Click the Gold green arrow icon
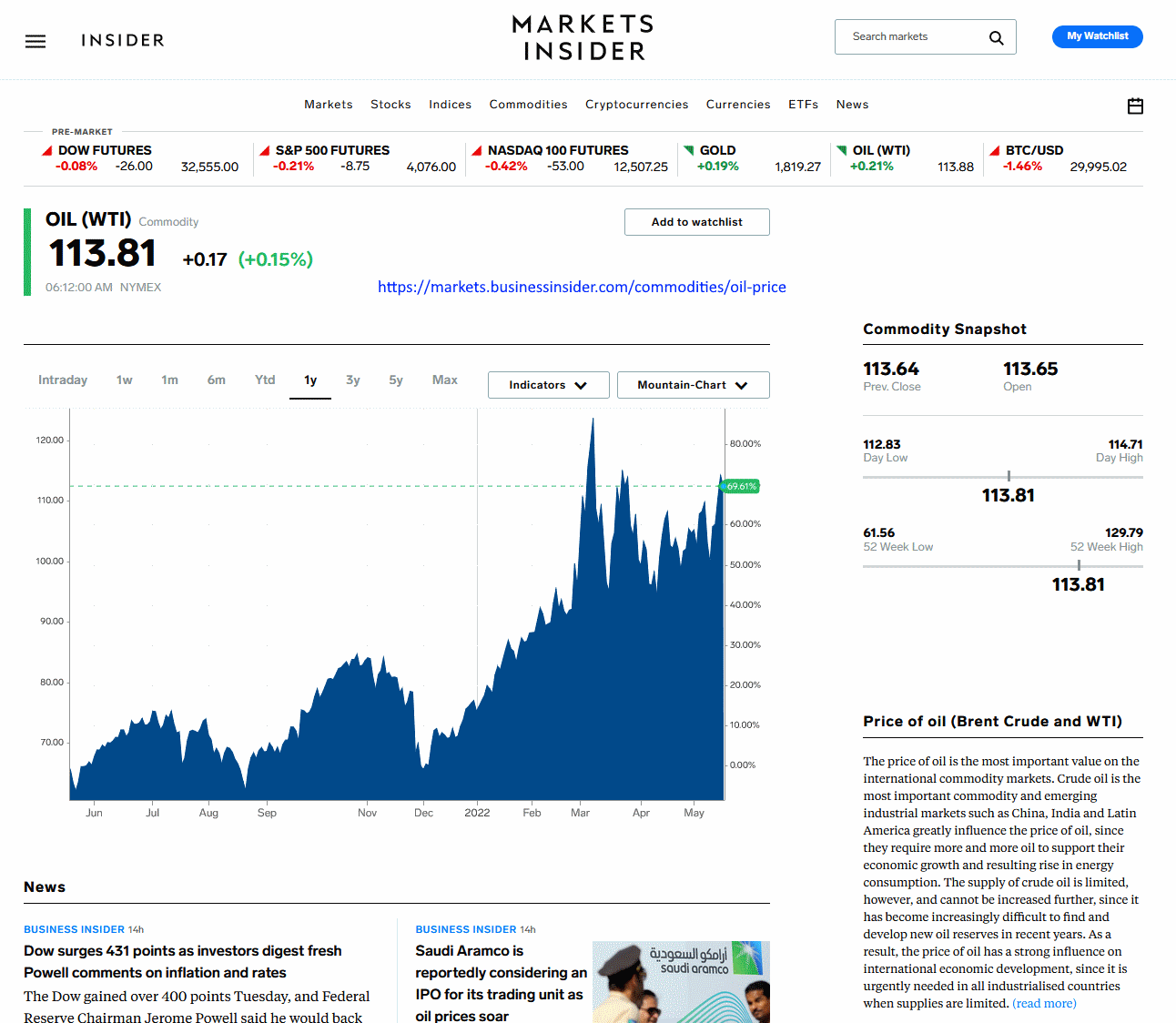The image size is (1176, 1023). (689, 150)
